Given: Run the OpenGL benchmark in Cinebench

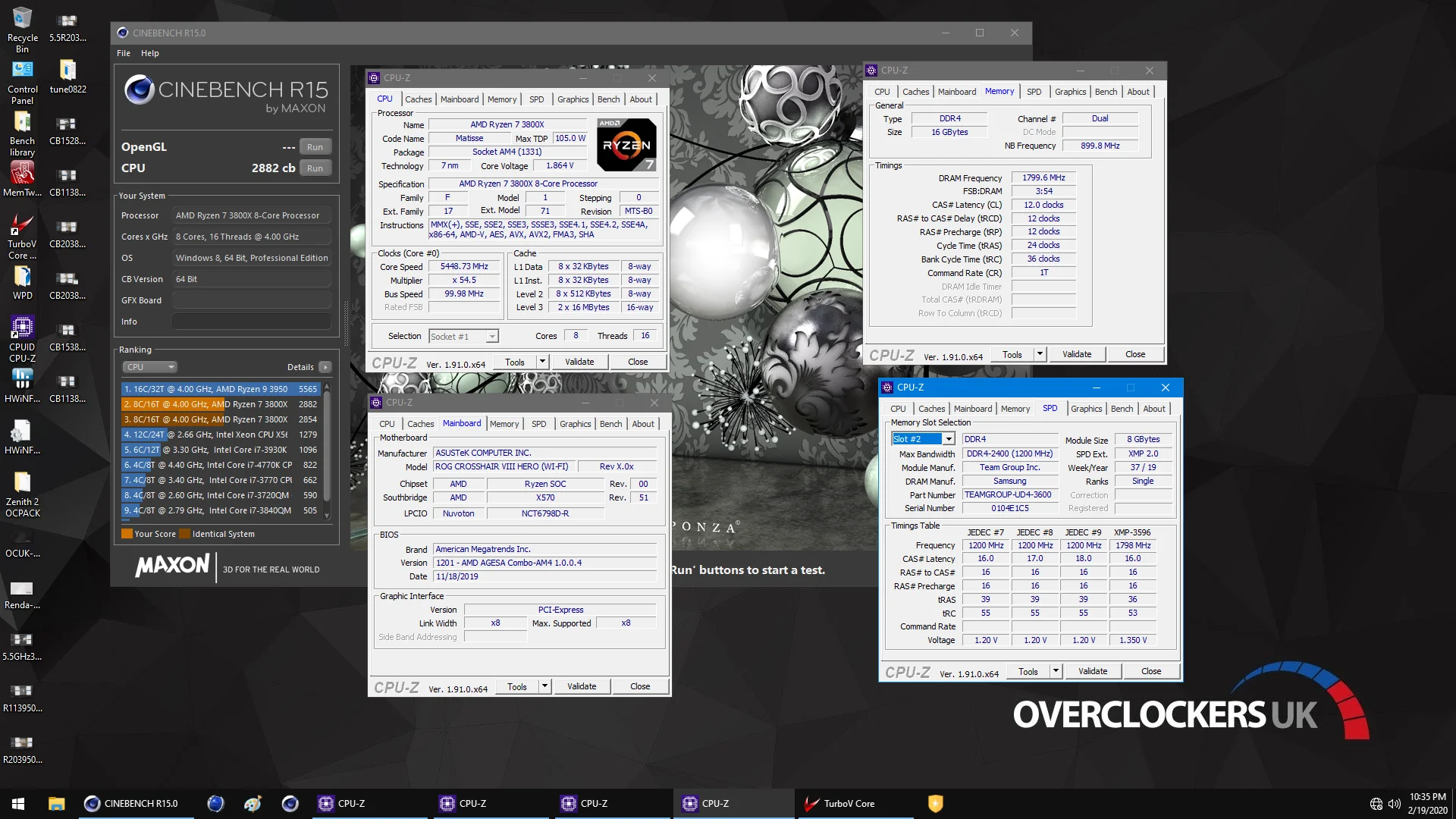Looking at the screenshot, I should pyautogui.click(x=315, y=147).
